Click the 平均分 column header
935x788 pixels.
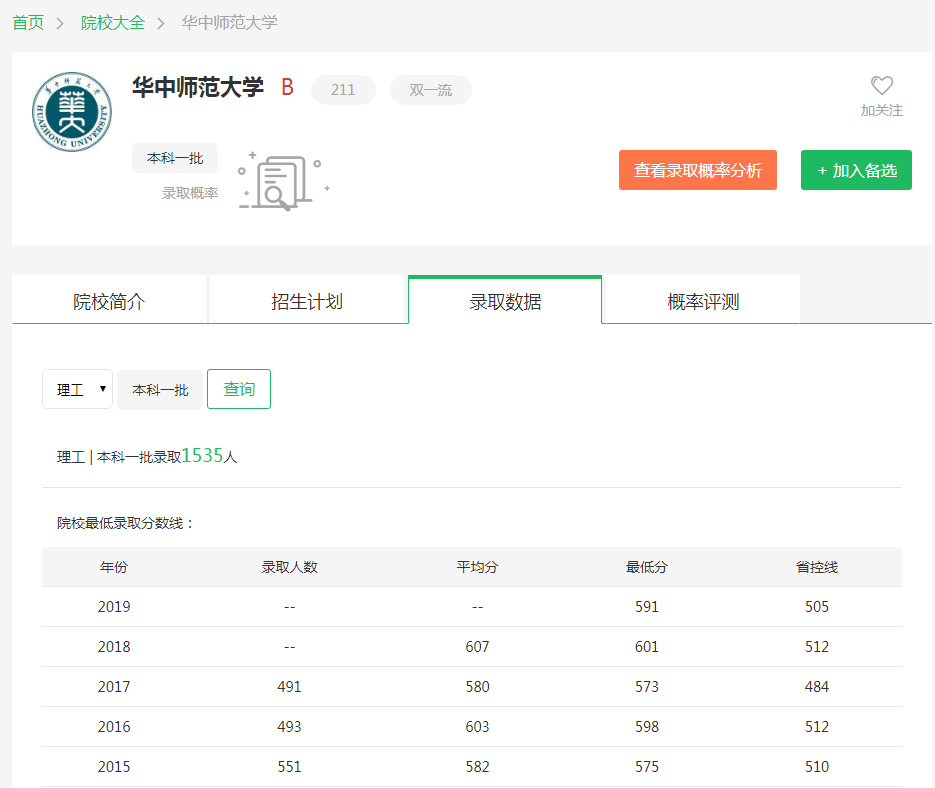477,567
